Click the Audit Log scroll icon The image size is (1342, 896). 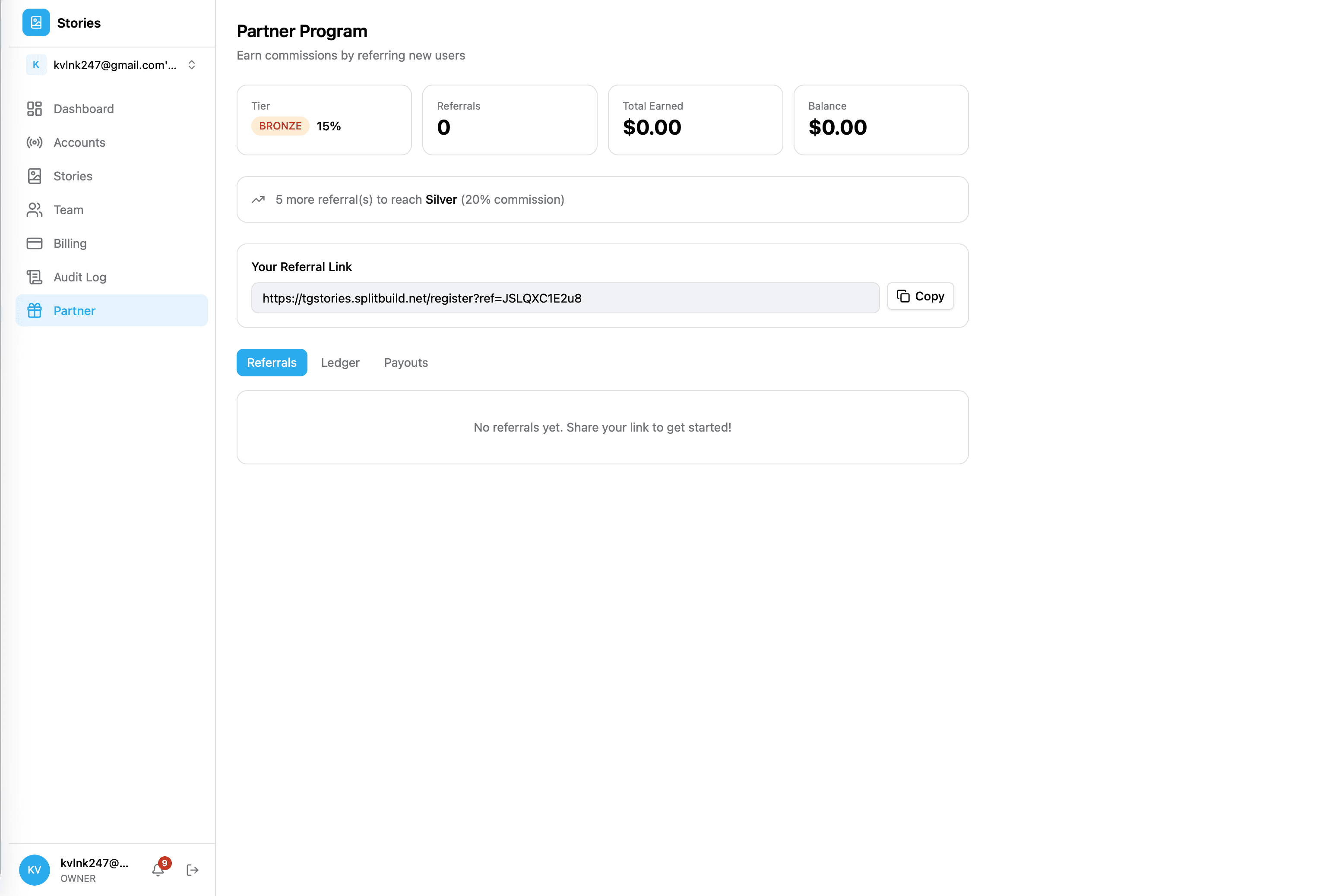coord(34,277)
